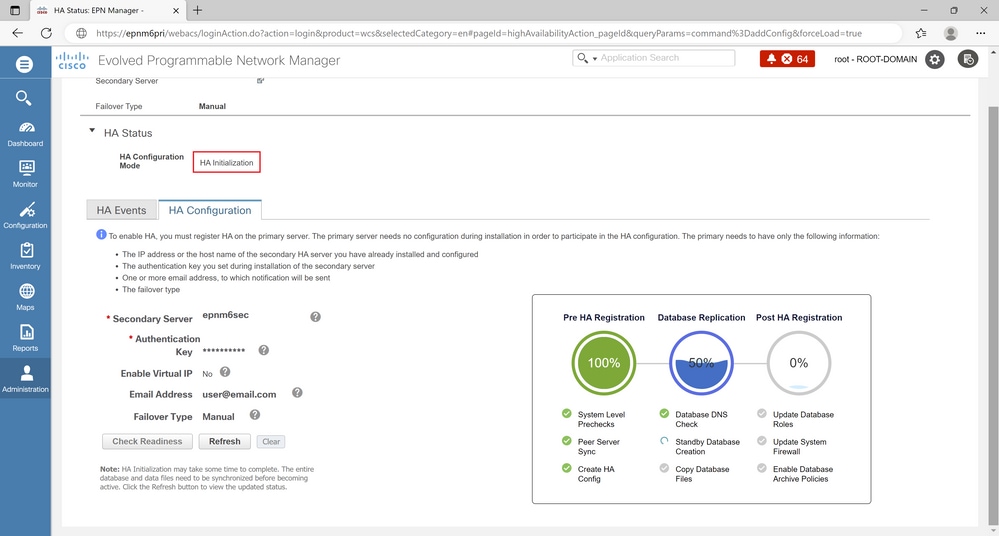Open the browser tab actions menu icon

point(15,10)
